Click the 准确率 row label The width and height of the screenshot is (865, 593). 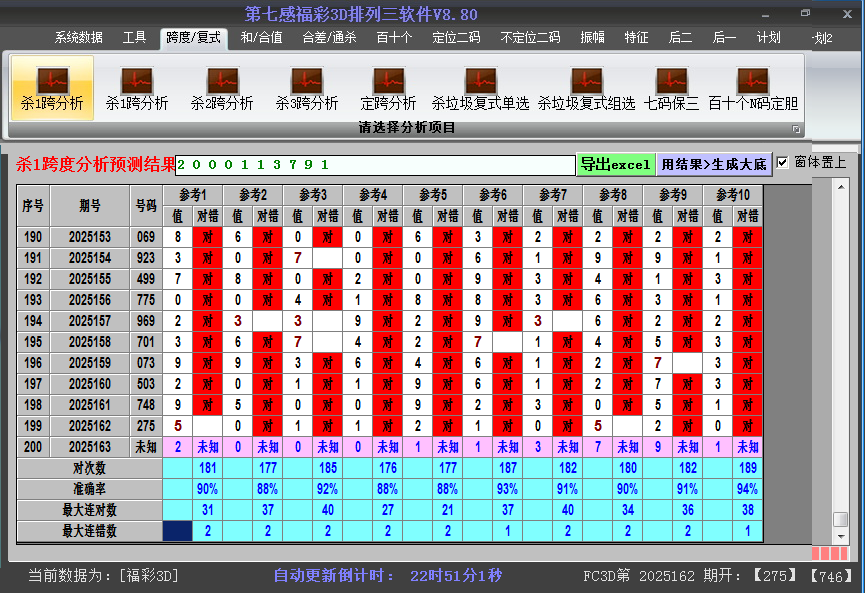[89, 489]
